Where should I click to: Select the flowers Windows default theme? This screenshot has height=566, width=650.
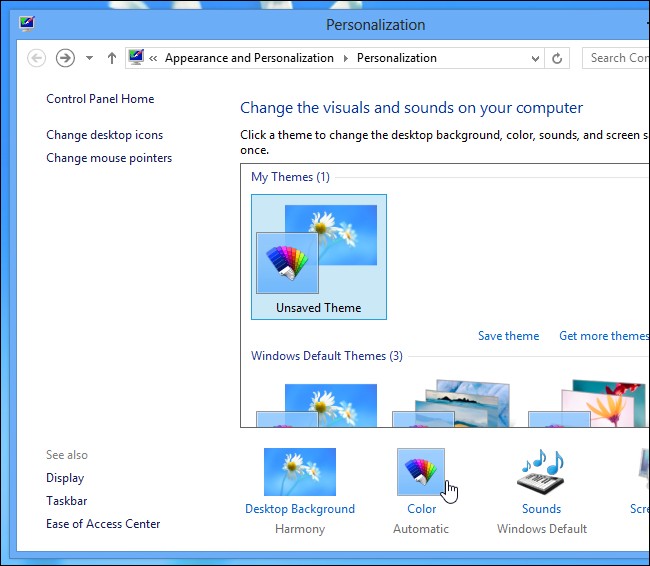587,404
